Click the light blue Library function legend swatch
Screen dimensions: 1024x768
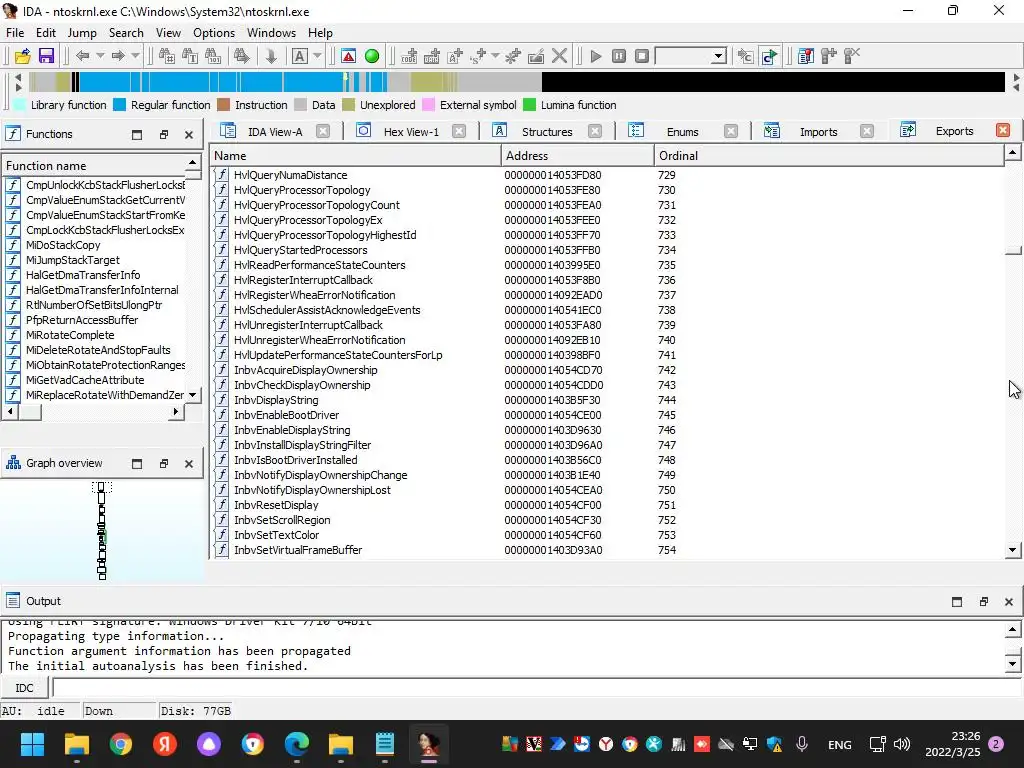click(x=20, y=105)
